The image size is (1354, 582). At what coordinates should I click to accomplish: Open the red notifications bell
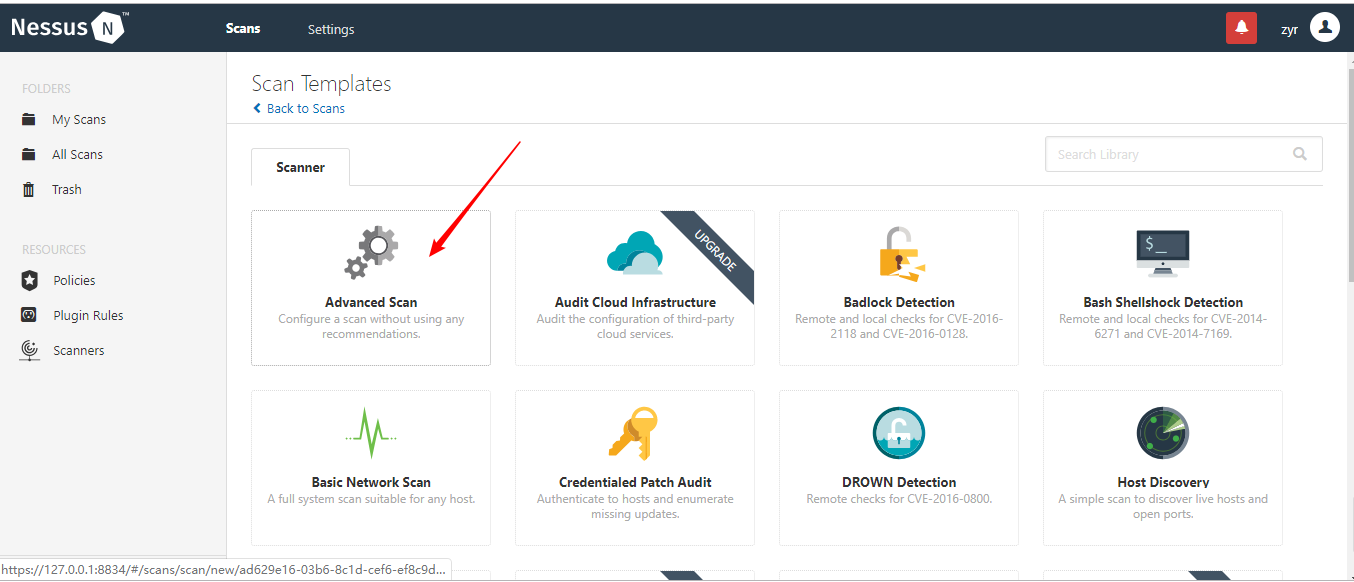click(x=1241, y=28)
